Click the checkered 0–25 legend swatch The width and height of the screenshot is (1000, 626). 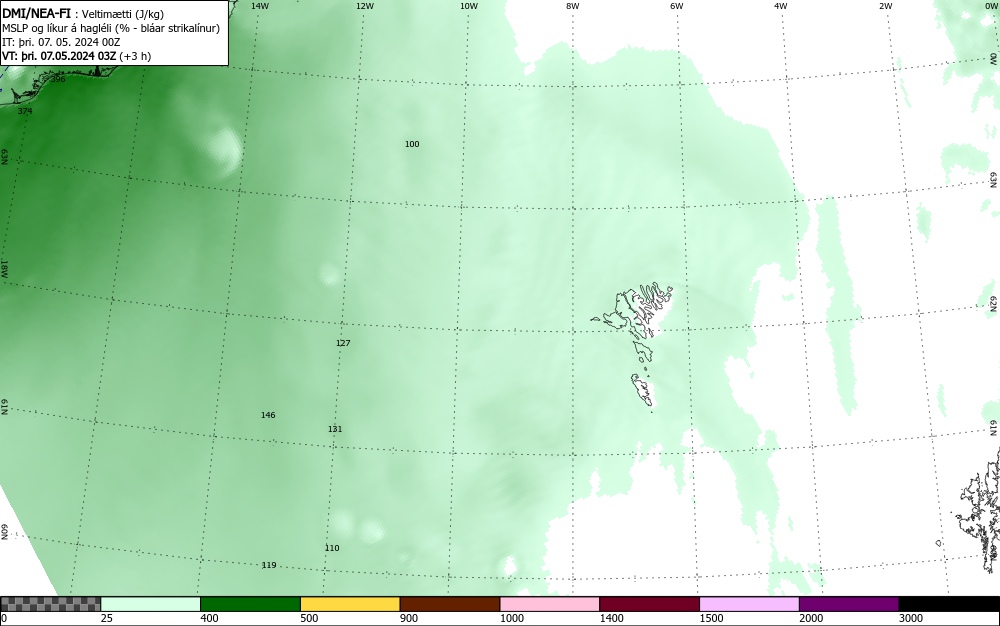(x=50, y=604)
